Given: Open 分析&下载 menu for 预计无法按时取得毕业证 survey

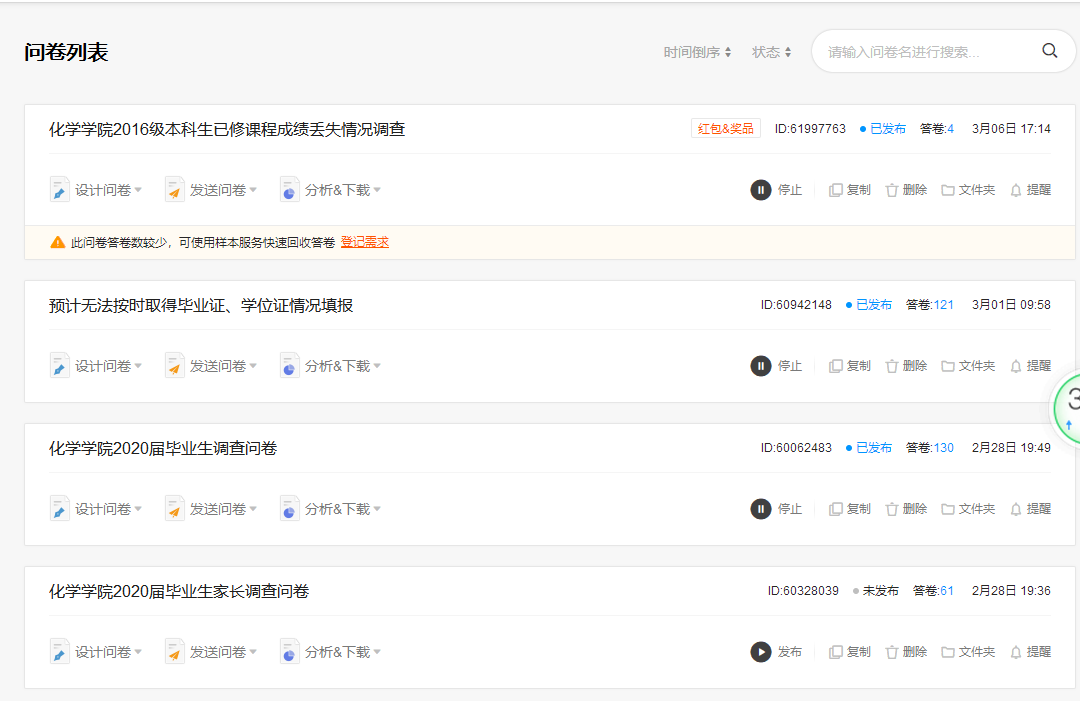Looking at the screenshot, I should (330, 366).
